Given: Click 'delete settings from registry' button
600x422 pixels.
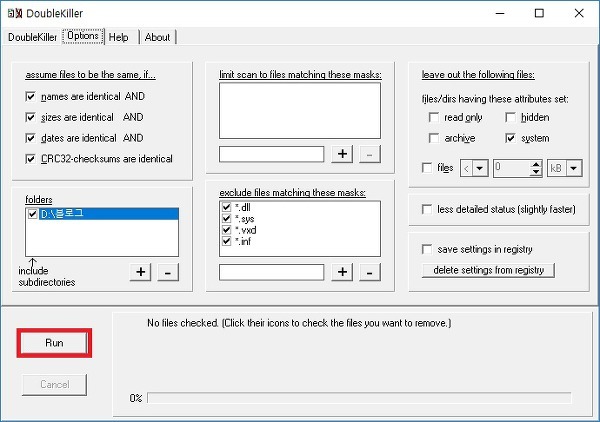Looking at the screenshot, I should (488, 270).
